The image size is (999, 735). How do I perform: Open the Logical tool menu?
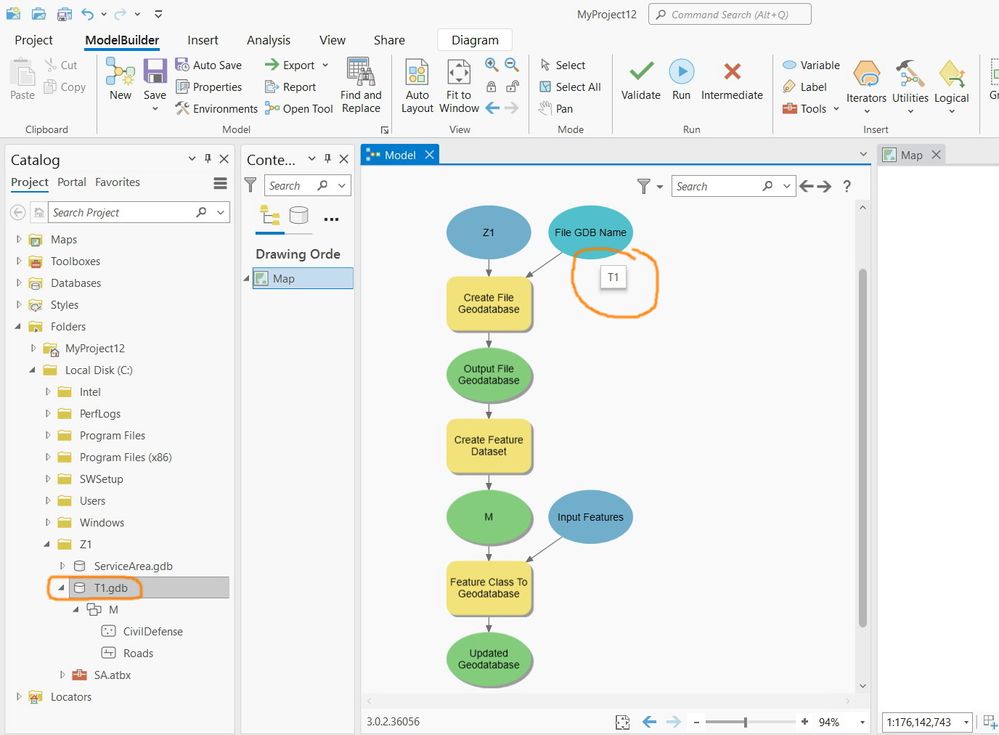point(951,87)
